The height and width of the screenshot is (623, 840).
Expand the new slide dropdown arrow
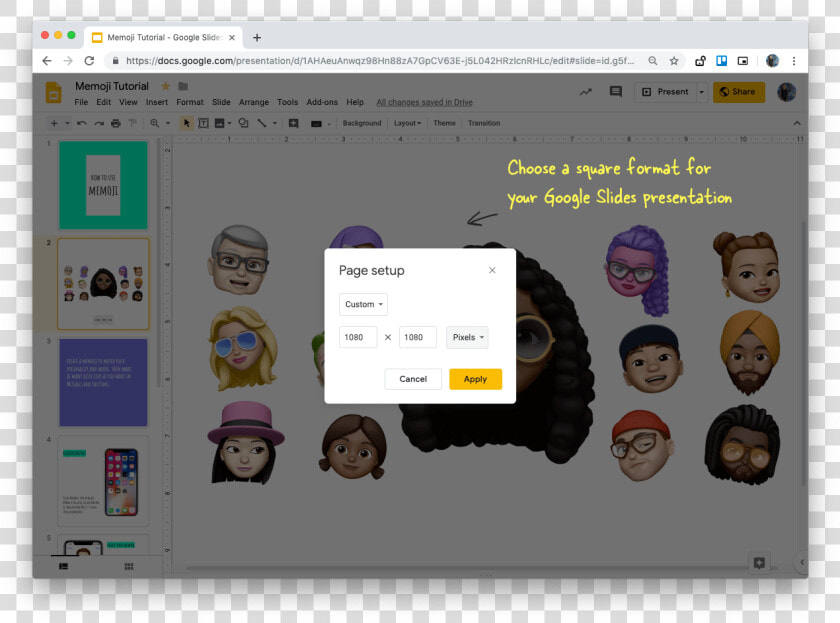click(x=68, y=123)
